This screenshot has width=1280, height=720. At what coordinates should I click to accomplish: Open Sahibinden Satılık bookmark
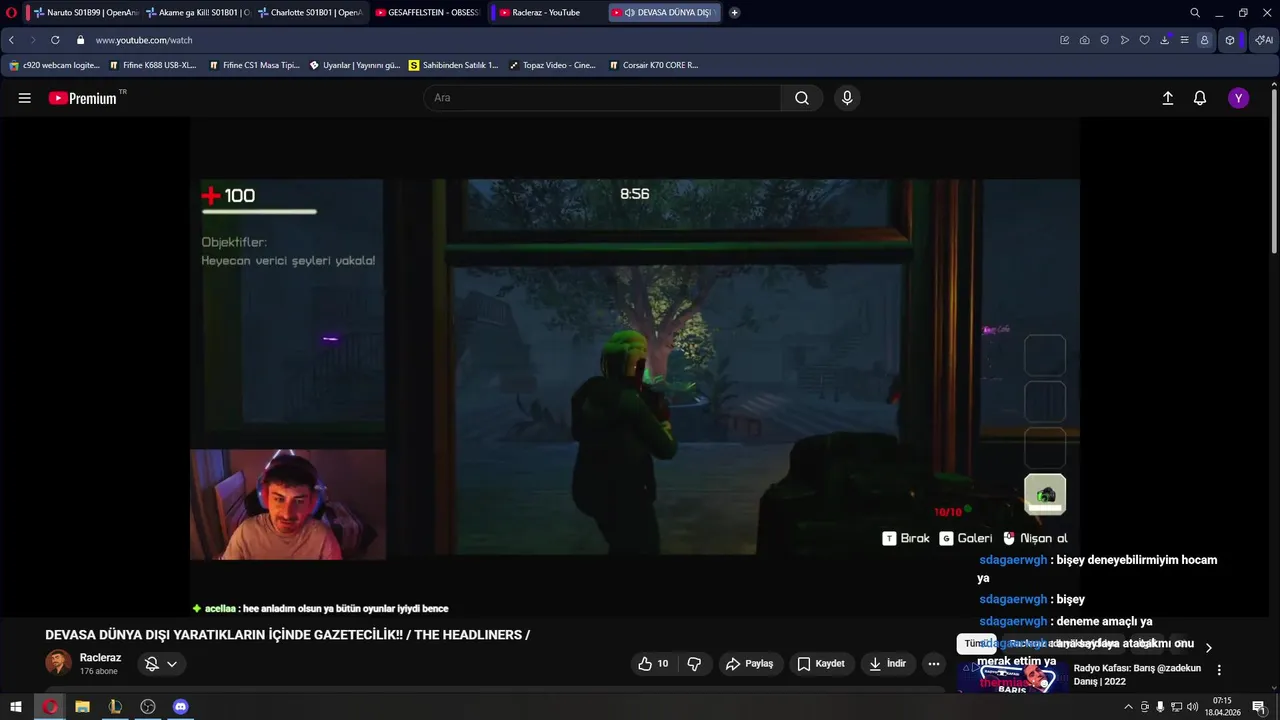tap(454, 65)
